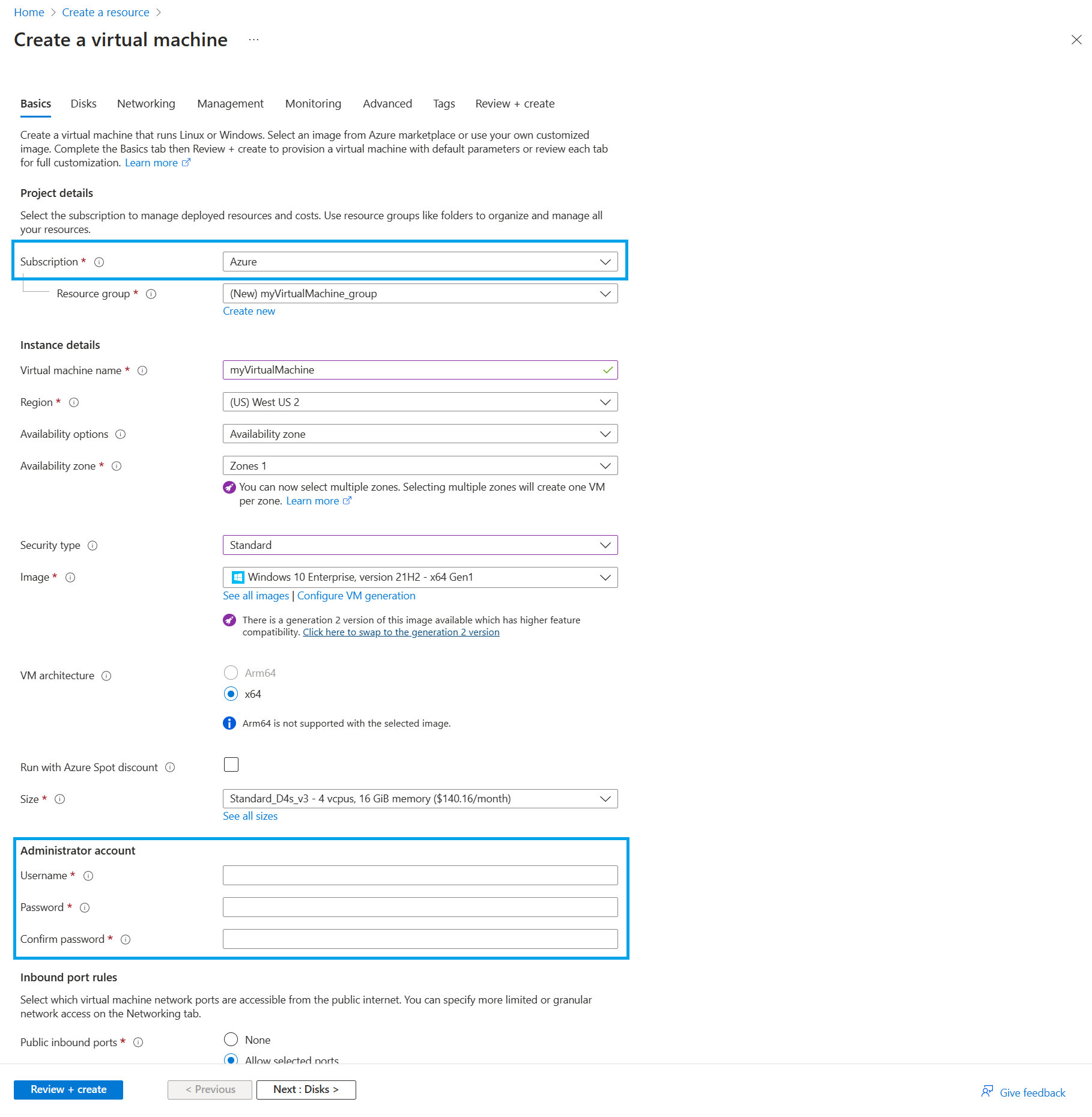Select the x64 architecture radio button
Viewport: 1092px width, 1117px height.
pos(231,694)
